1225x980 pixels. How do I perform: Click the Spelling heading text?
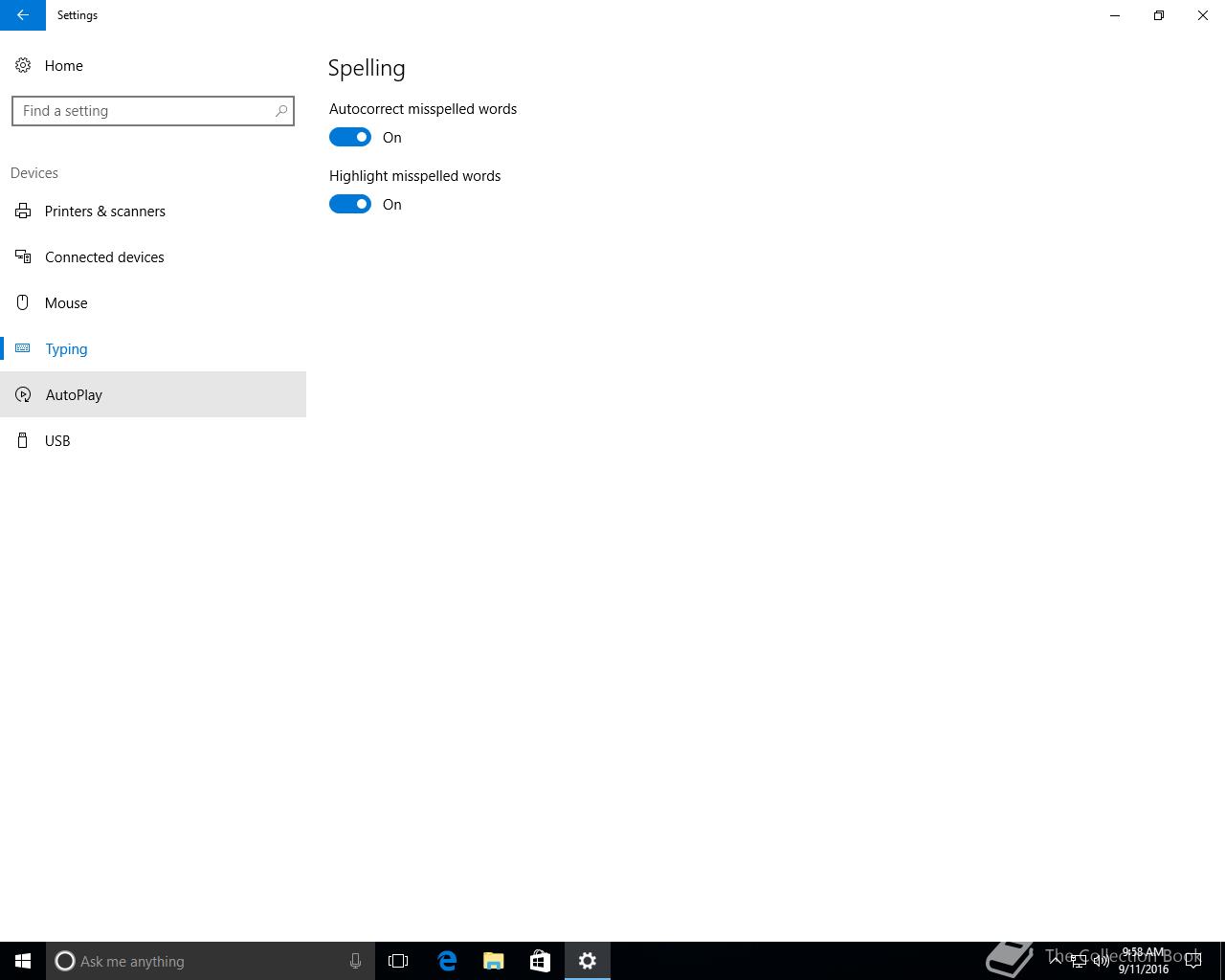coord(367,68)
